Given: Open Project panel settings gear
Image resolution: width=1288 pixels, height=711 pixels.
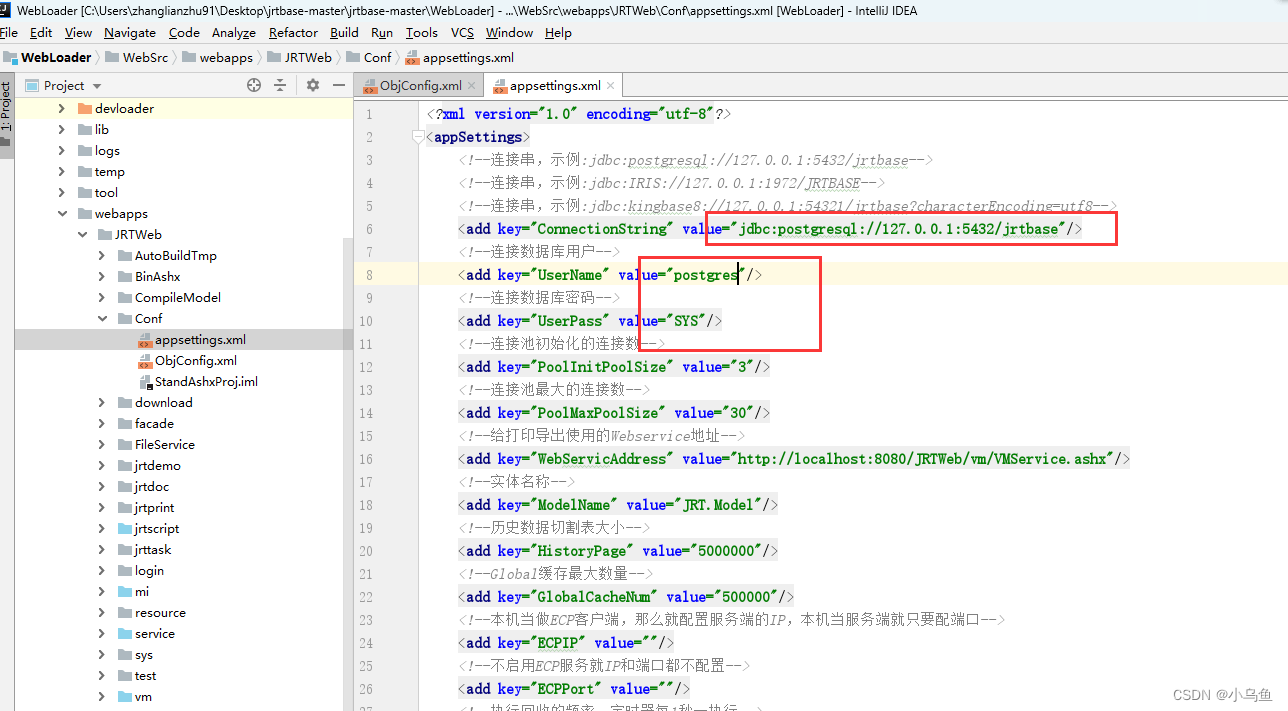Looking at the screenshot, I should click(x=313, y=86).
